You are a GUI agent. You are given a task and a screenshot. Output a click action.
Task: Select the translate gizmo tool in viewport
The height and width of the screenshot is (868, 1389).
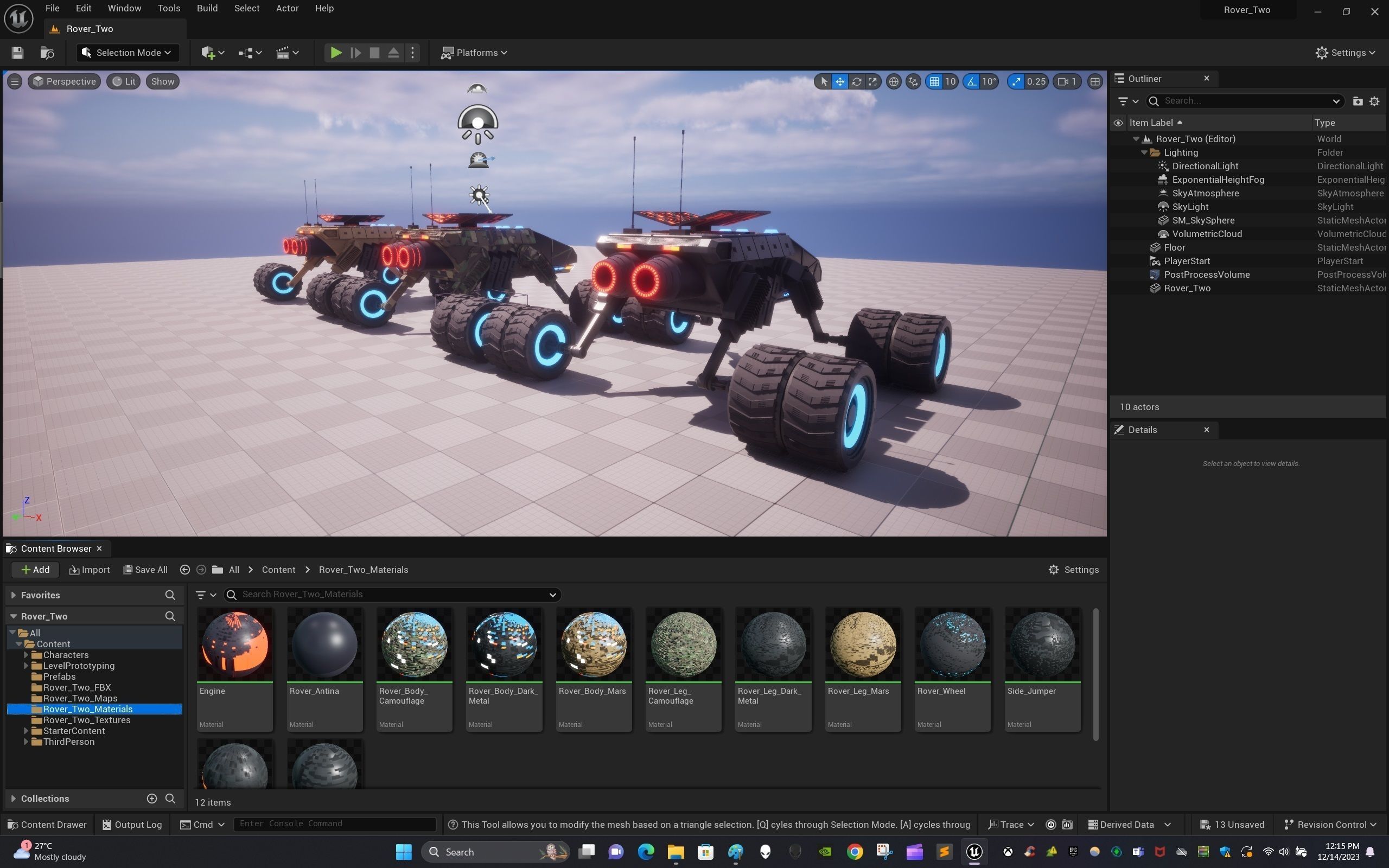[840, 81]
